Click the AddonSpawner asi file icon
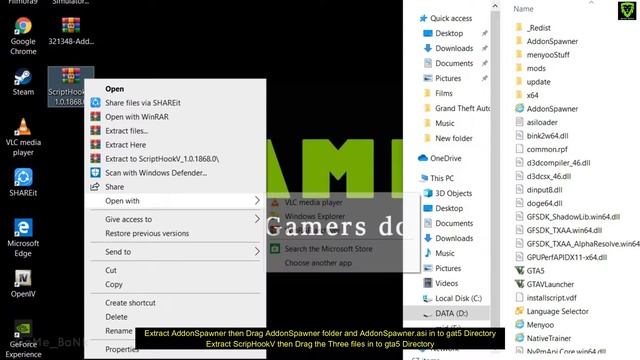Viewport: 640px width, 360px height. (519, 109)
